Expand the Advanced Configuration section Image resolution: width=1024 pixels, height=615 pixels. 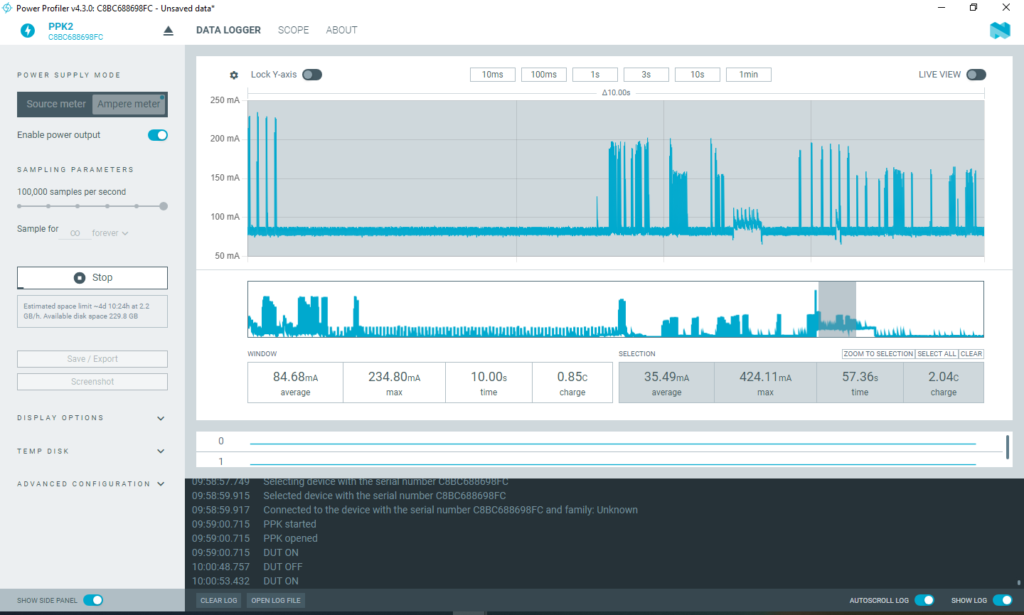[161, 484]
